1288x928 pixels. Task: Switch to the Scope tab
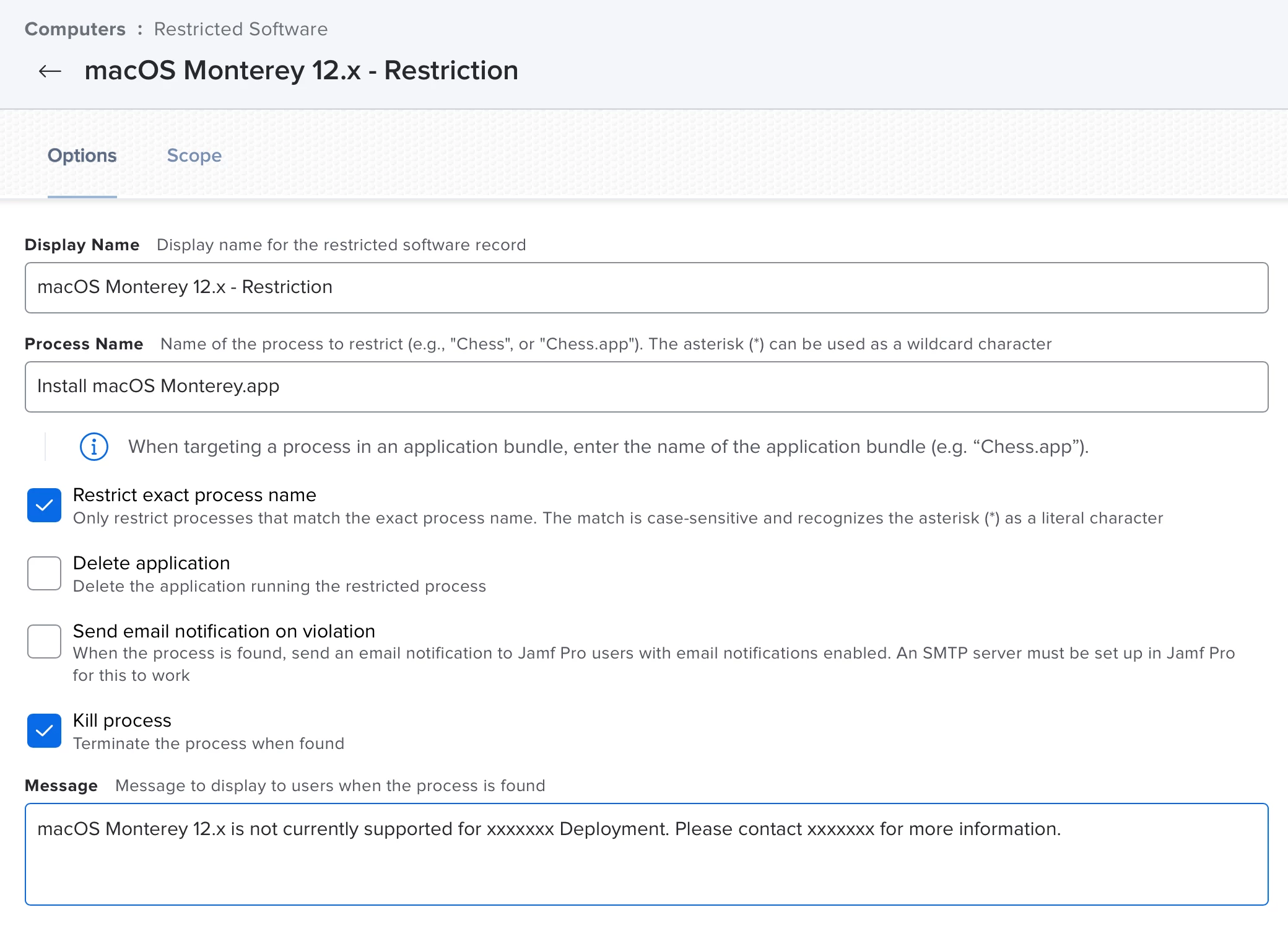coord(194,155)
